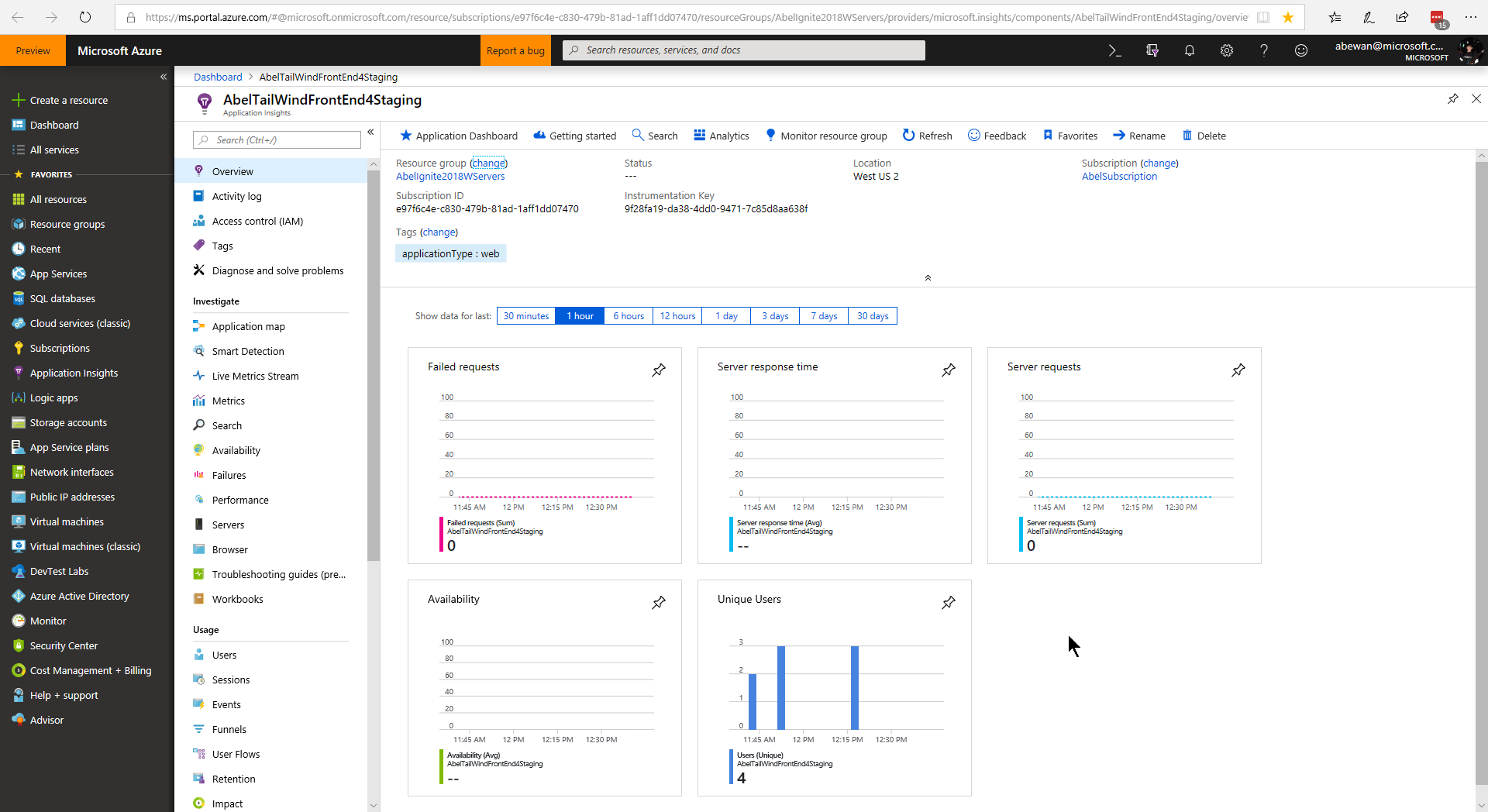Click the Preview badge in the header
1488x812 pixels.
tap(33, 50)
